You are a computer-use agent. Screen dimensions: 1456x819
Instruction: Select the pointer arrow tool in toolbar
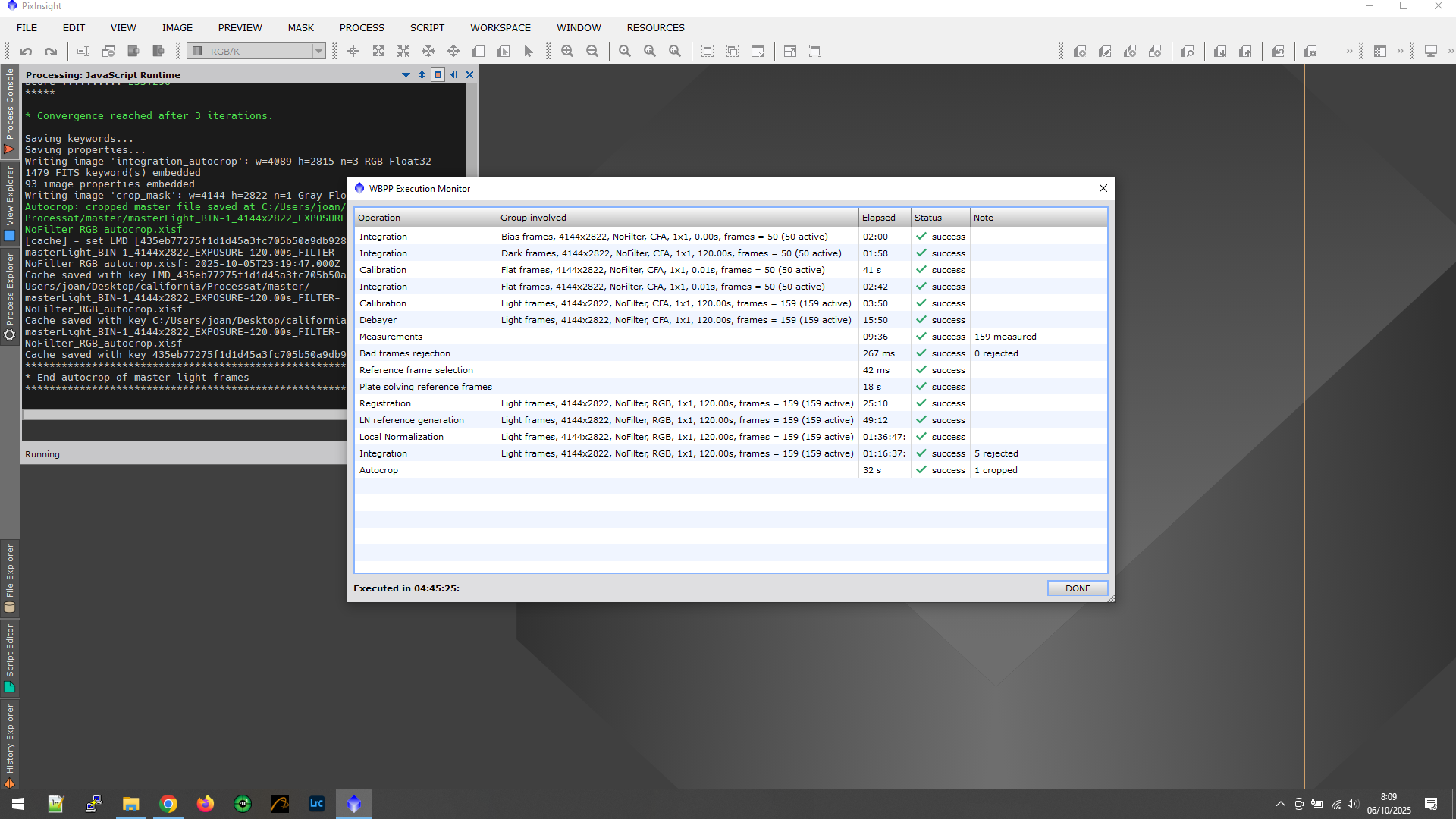pyautogui.click(x=529, y=52)
